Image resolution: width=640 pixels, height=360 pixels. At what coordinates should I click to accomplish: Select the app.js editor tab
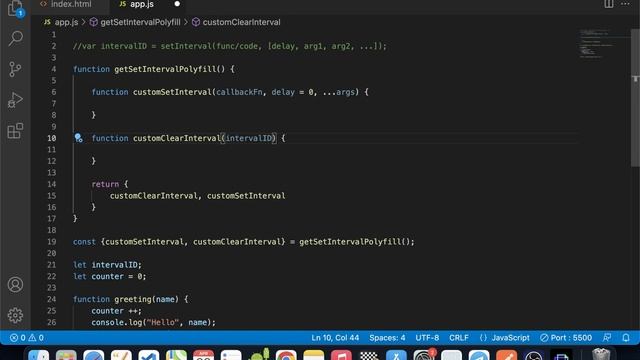click(x=142, y=4)
